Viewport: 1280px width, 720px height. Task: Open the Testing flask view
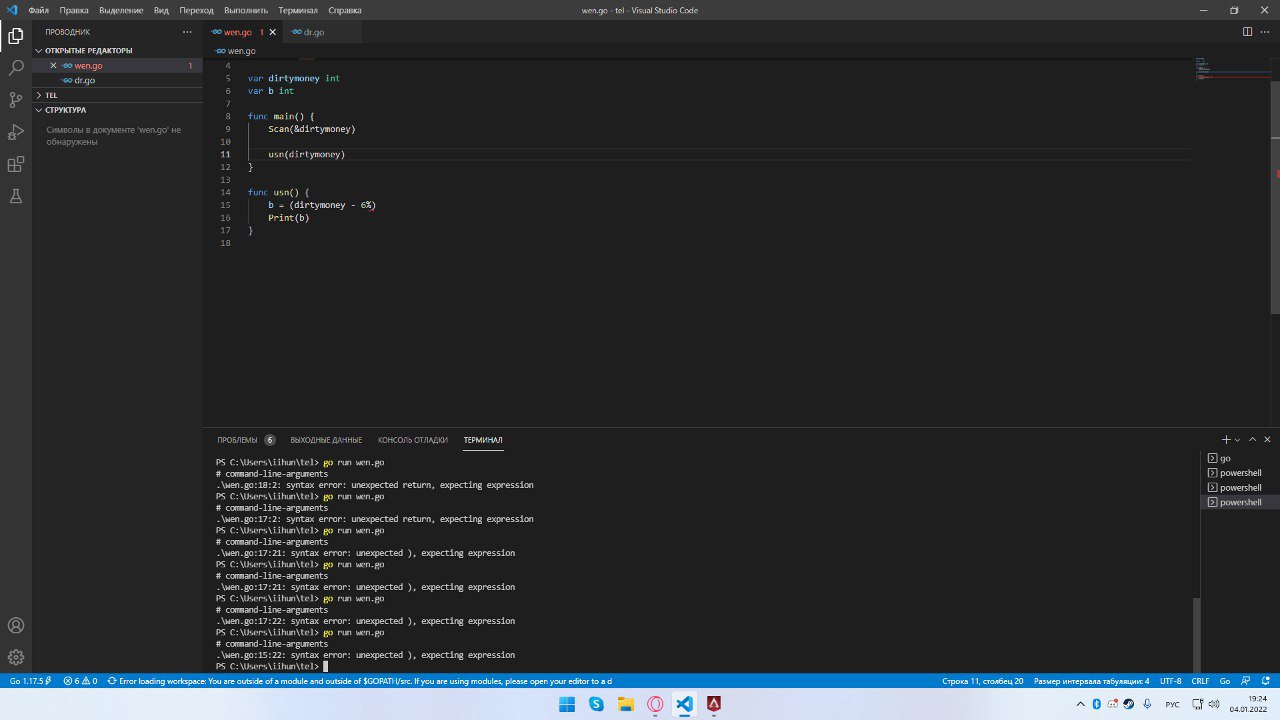click(16, 196)
